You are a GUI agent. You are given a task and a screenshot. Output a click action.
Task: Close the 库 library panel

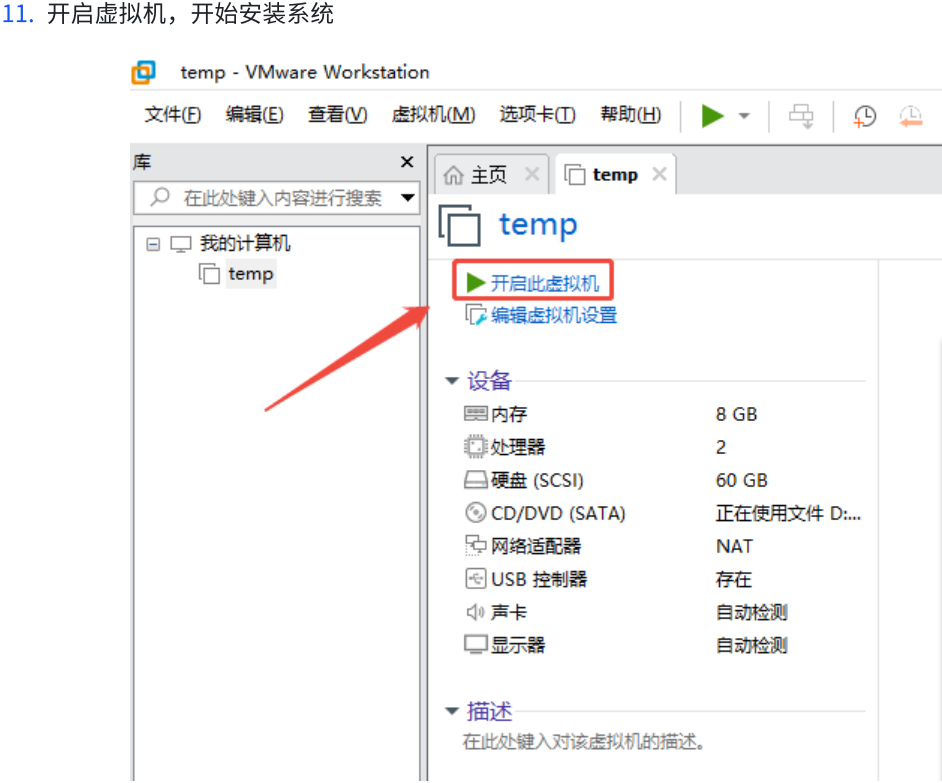click(407, 162)
